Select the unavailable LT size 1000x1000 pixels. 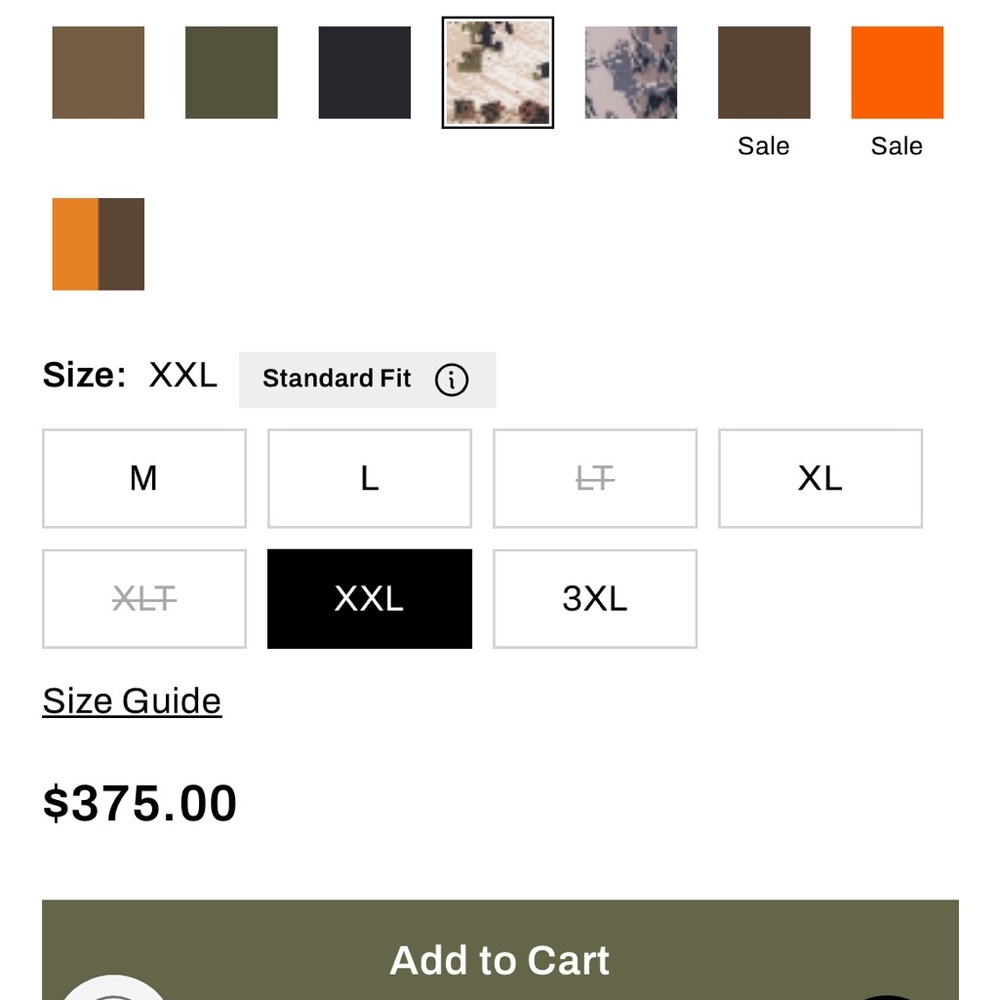[595, 478]
